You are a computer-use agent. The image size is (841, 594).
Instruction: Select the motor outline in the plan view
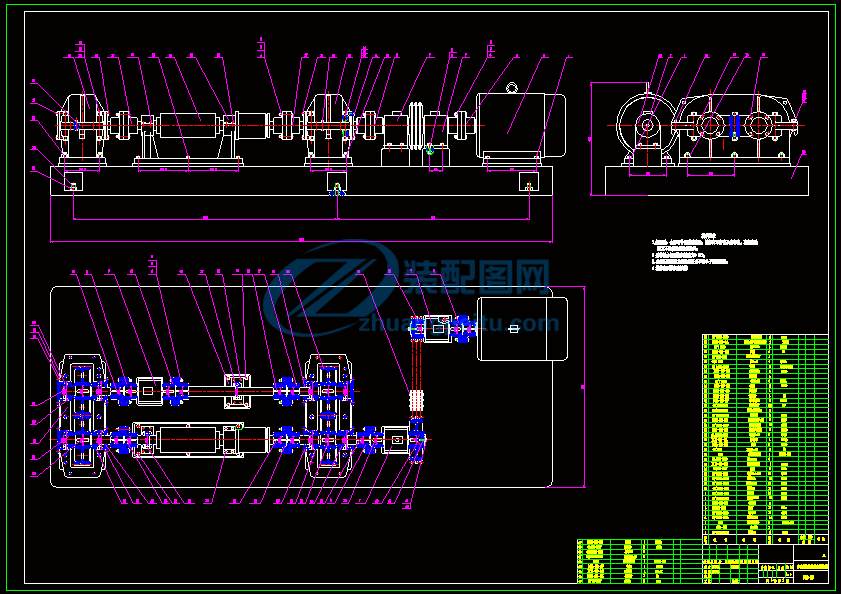click(x=522, y=329)
